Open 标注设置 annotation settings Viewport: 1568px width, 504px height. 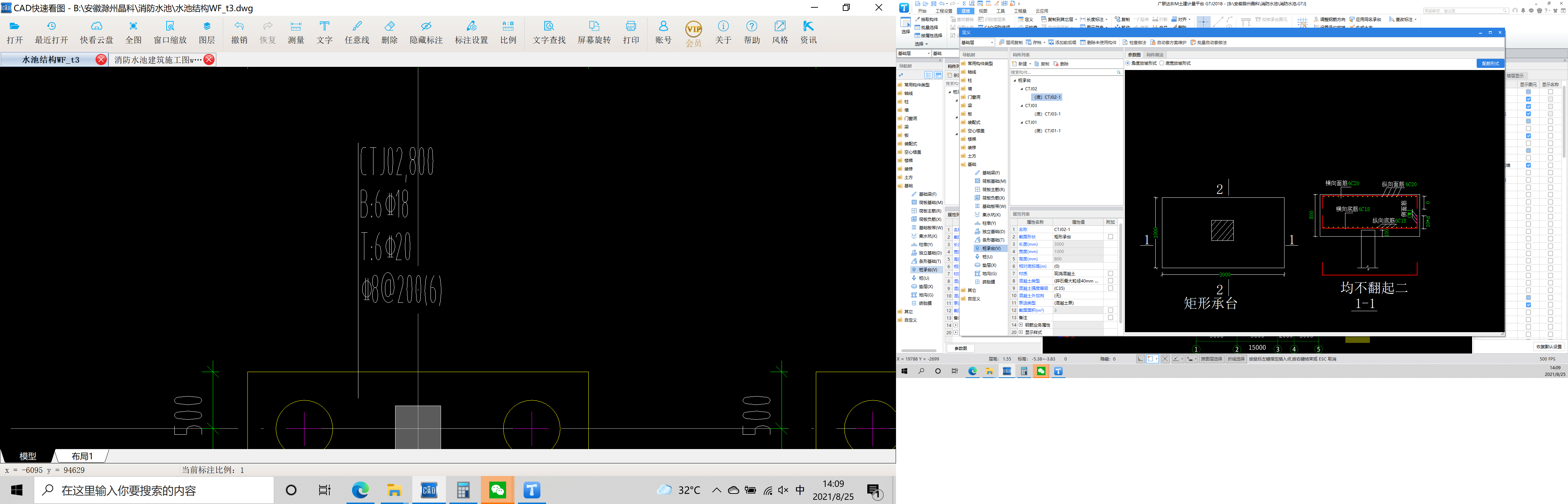coord(471,32)
